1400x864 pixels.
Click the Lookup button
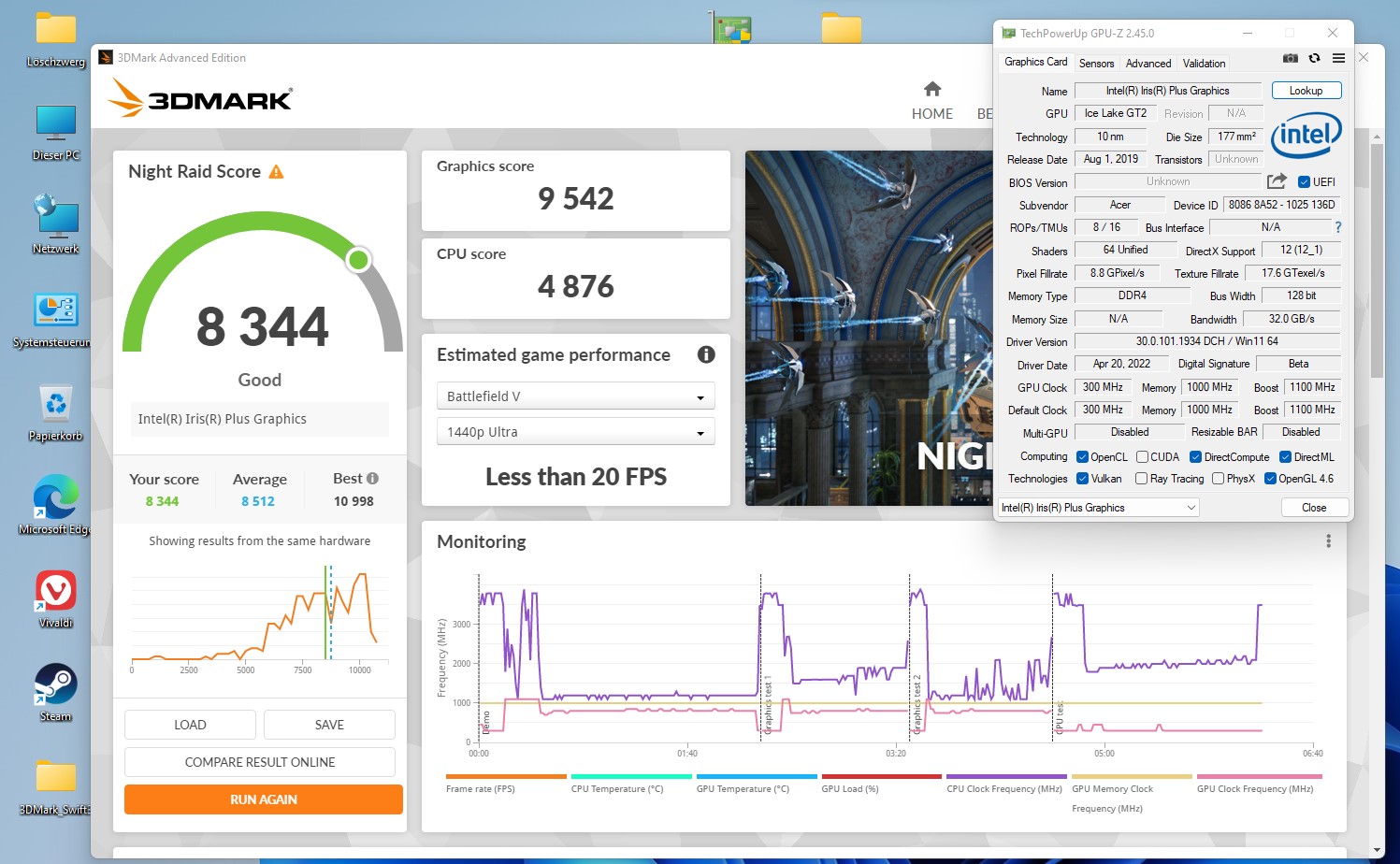click(x=1306, y=91)
